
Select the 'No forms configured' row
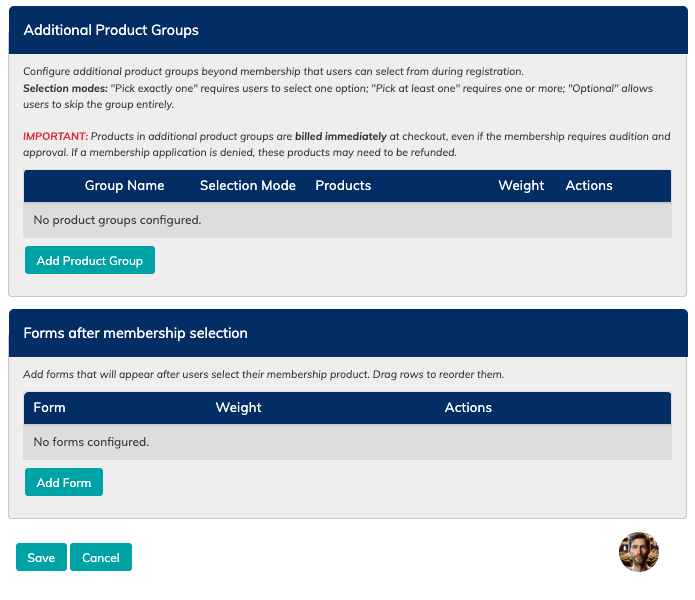click(x=348, y=442)
